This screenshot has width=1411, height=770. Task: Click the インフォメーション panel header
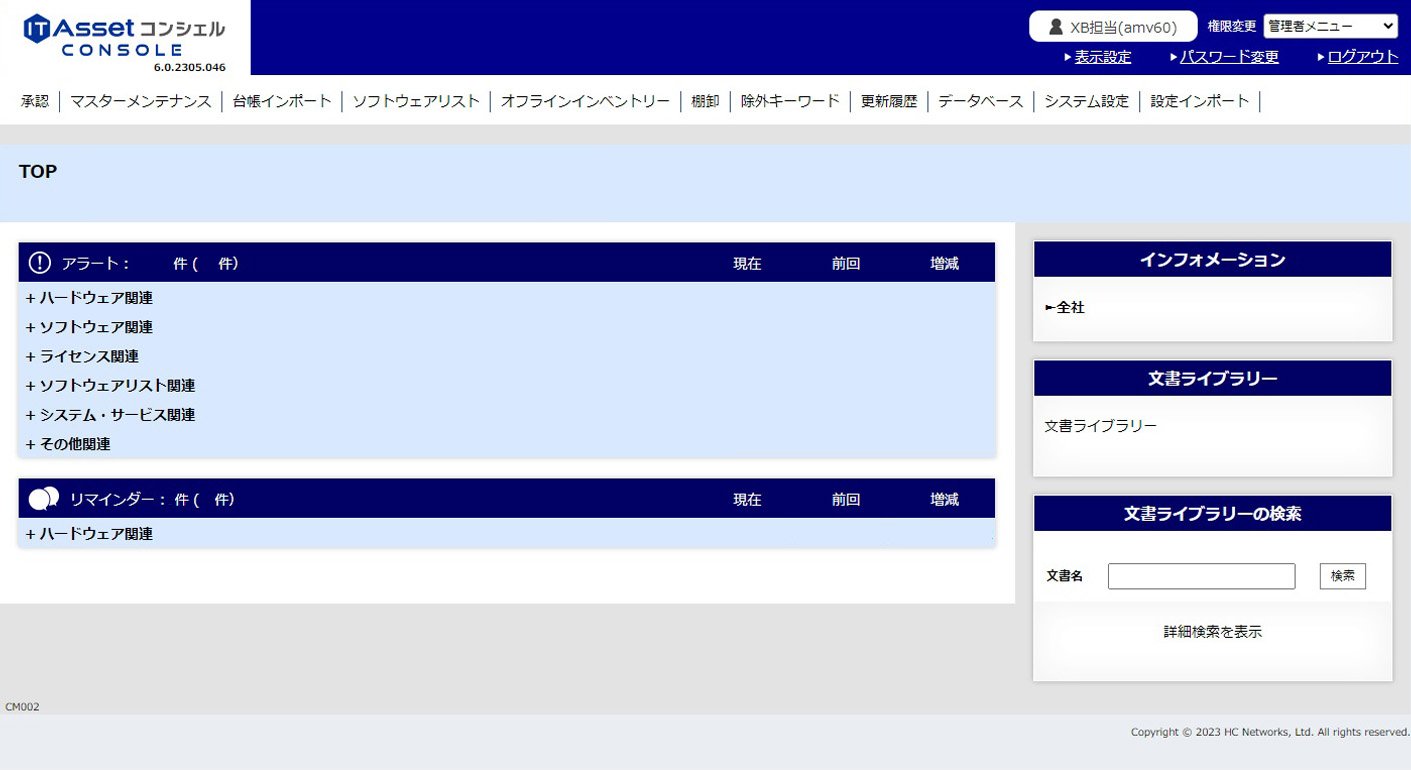coord(1213,260)
